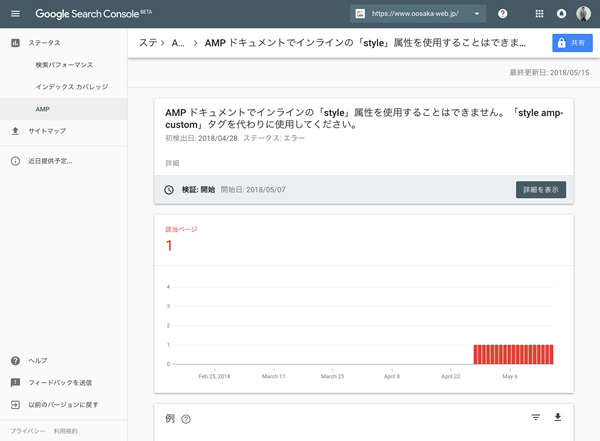Open インデックス カバレッジ report
The image size is (600, 441).
(72, 87)
